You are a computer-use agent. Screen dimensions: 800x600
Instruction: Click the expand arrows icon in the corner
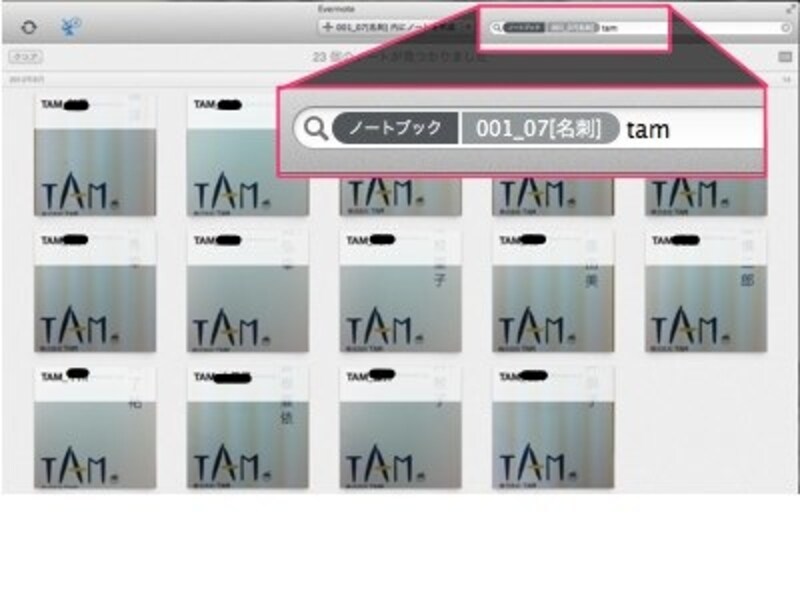pos(791,8)
